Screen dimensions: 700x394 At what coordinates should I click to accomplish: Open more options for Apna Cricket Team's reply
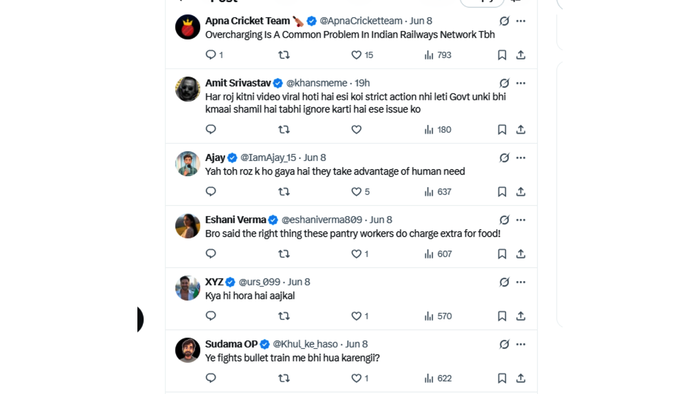521,21
